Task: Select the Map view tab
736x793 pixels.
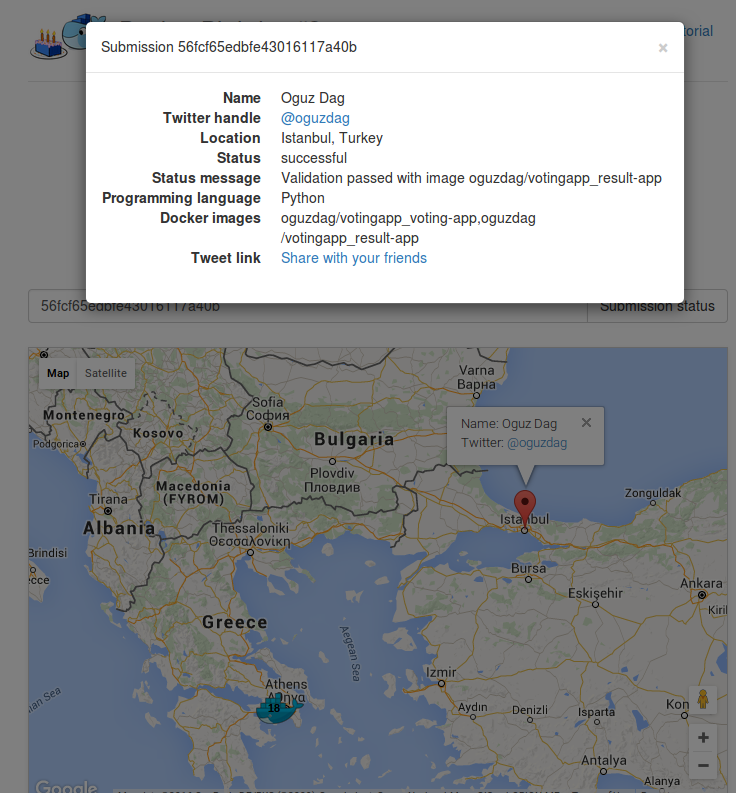Action: point(58,373)
